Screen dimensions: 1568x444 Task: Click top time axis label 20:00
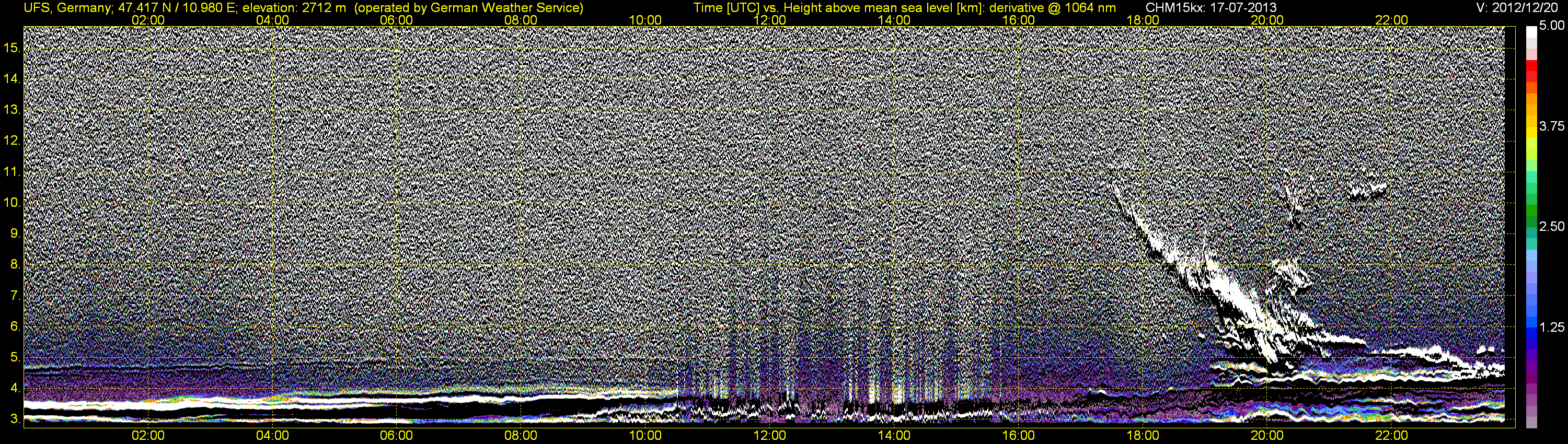pyautogui.click(x=1267, y=20)
